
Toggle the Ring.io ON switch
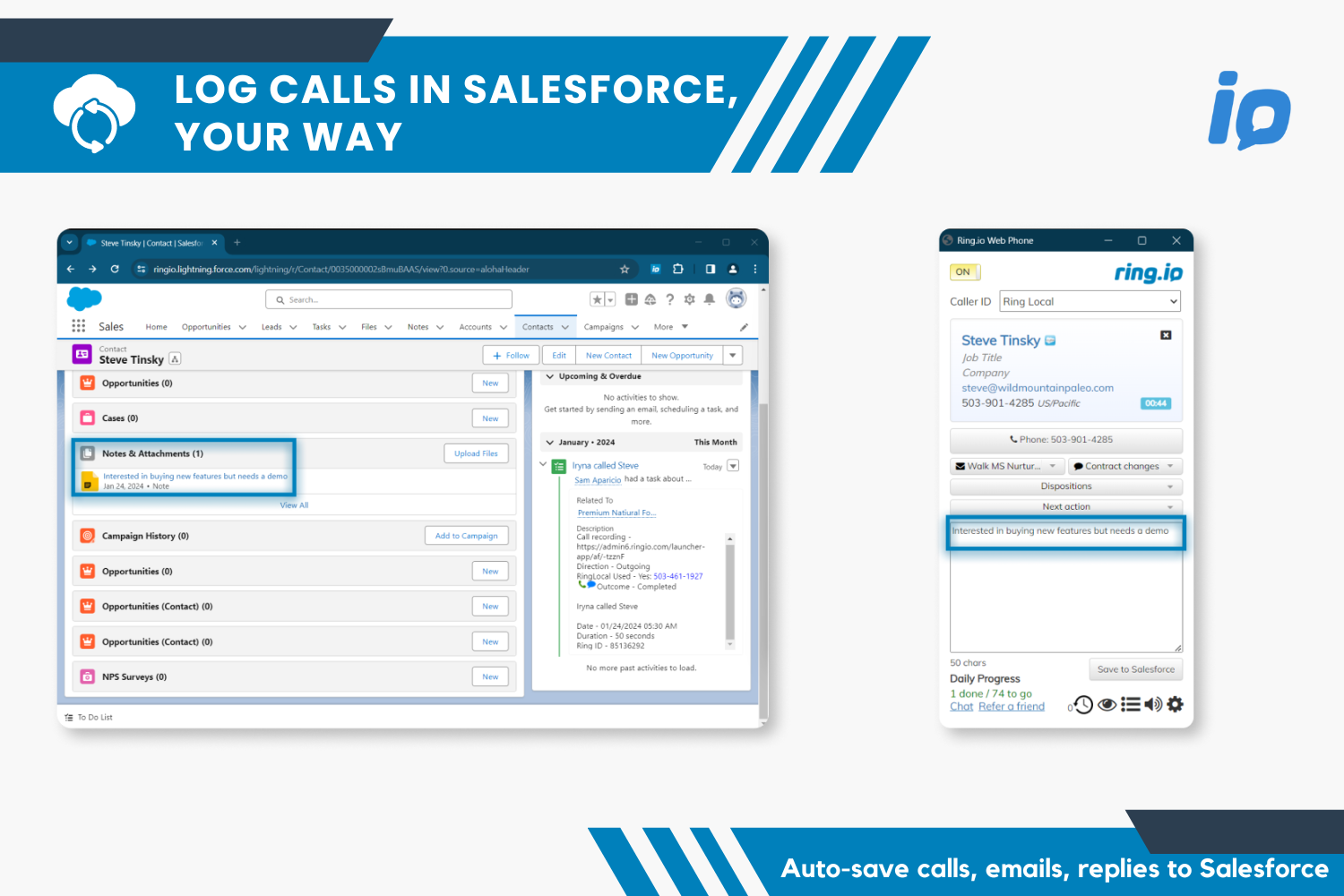point(964,271)
